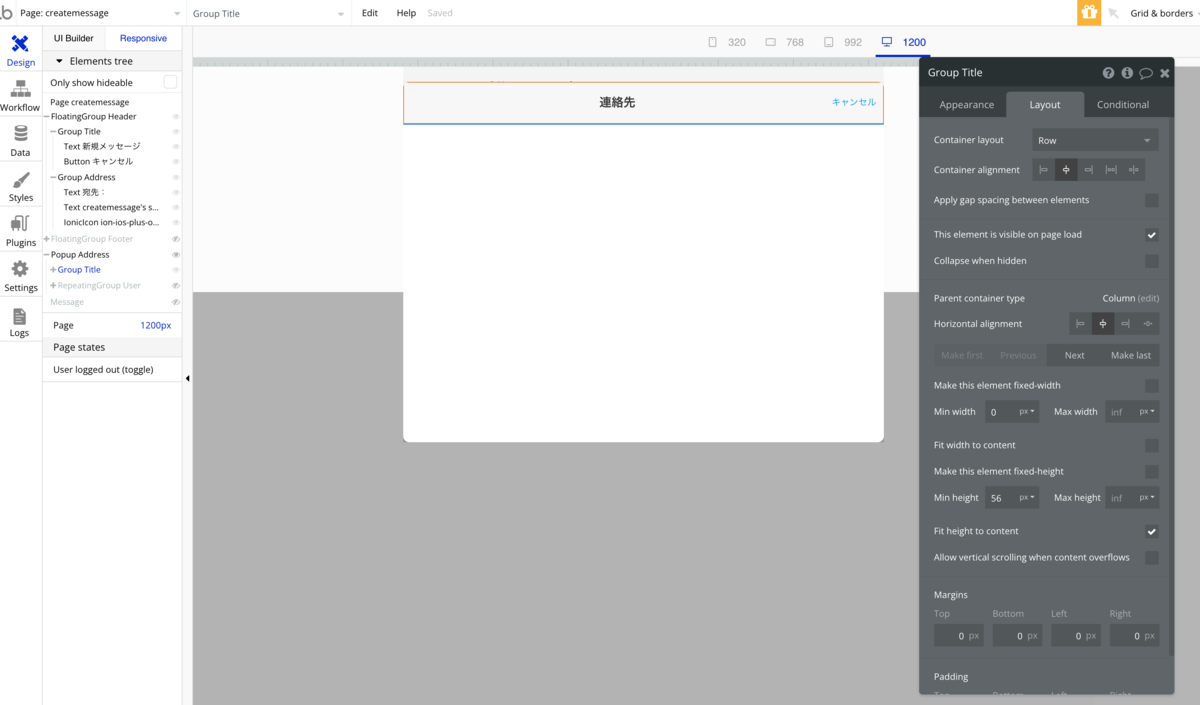Select the 320 mobile breakpoint icon
The width and height of the screenshot is (1200, 705).
pyautogui.click(x=713, y=42)
